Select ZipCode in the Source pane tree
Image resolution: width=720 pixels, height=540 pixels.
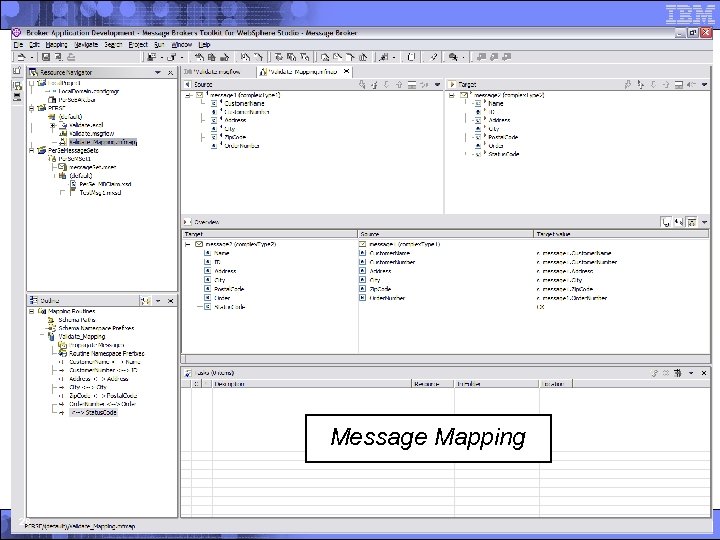(235, 137)
